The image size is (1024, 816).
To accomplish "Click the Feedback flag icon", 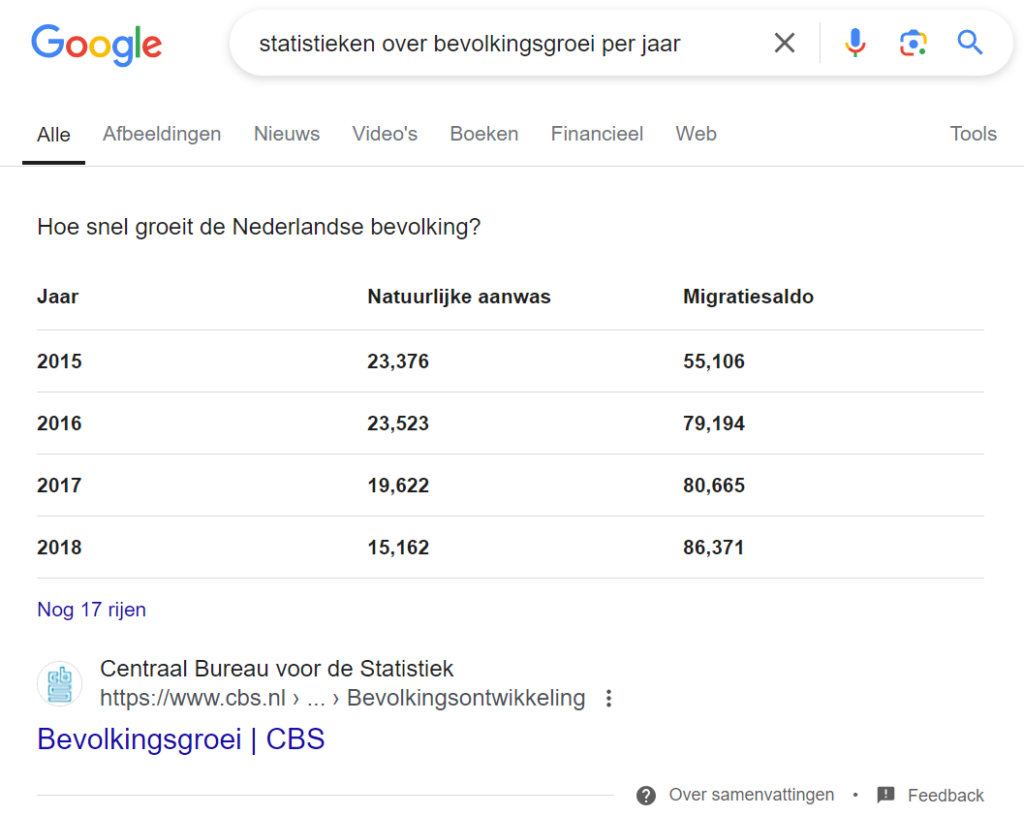I will pyautogui.click(x=886, y=795).
